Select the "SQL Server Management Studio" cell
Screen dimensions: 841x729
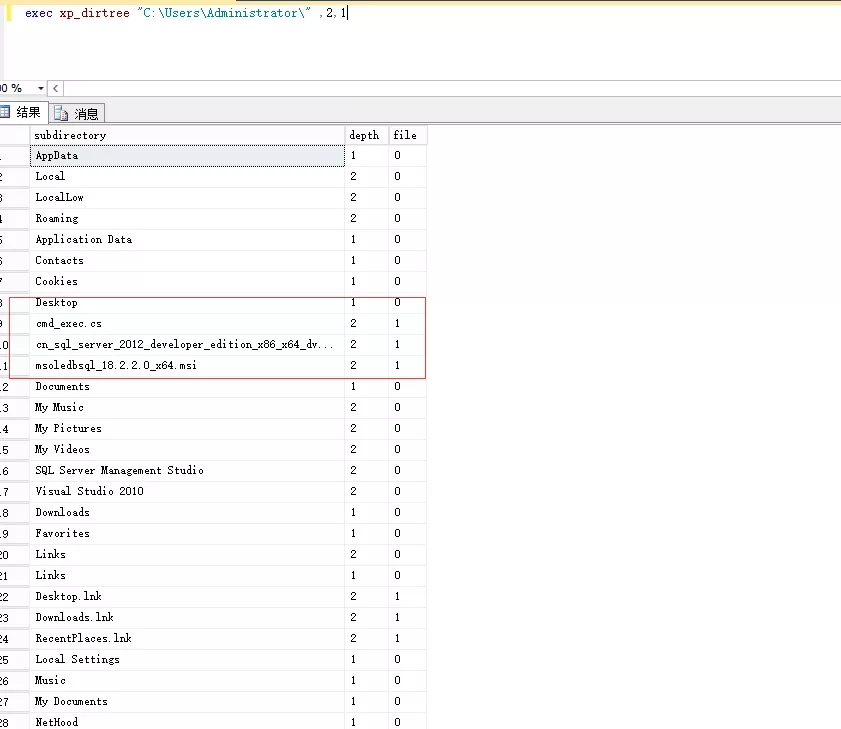tap(187, 470)
